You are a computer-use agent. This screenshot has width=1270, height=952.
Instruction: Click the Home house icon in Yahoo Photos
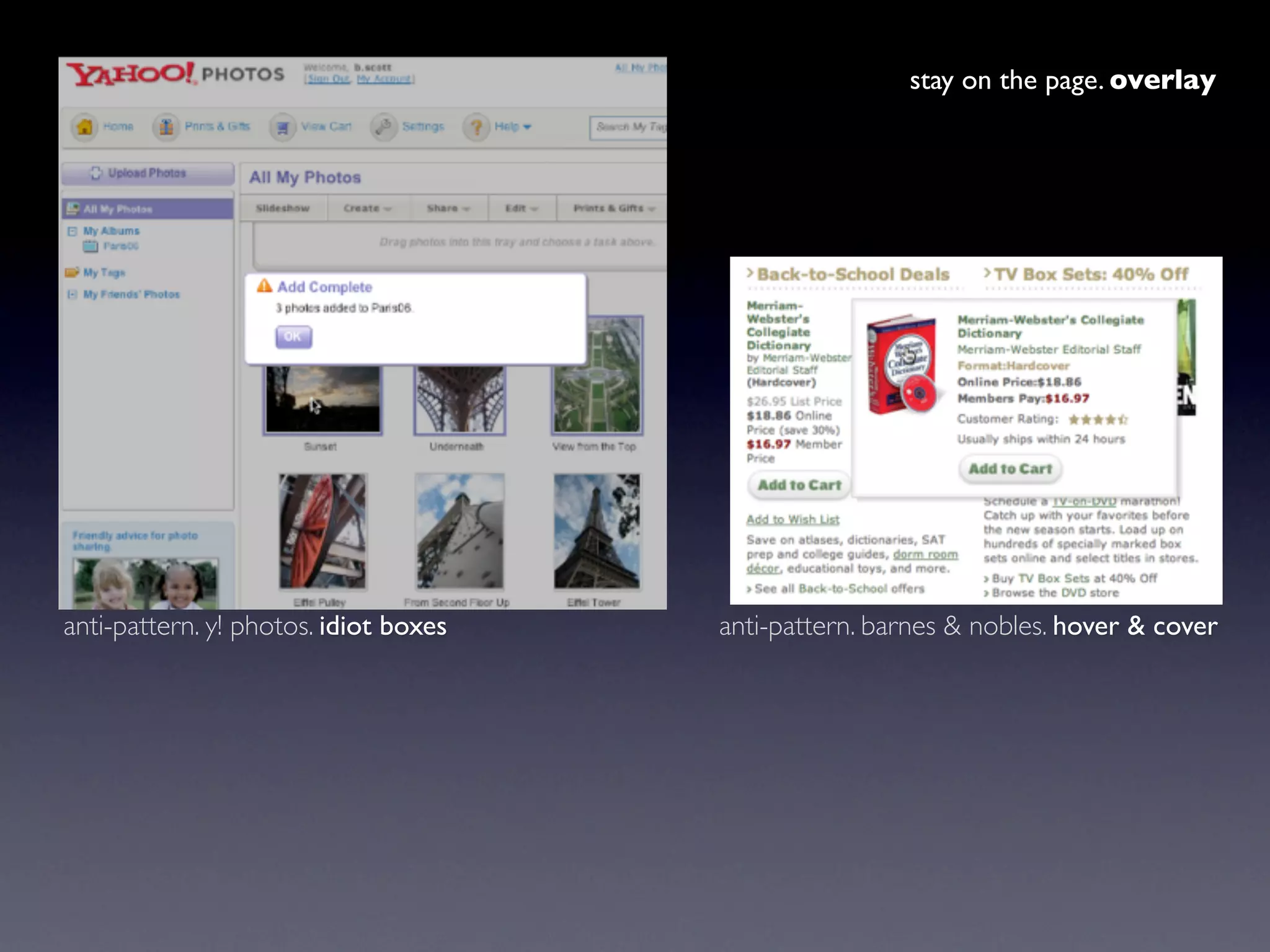[85, 126]
